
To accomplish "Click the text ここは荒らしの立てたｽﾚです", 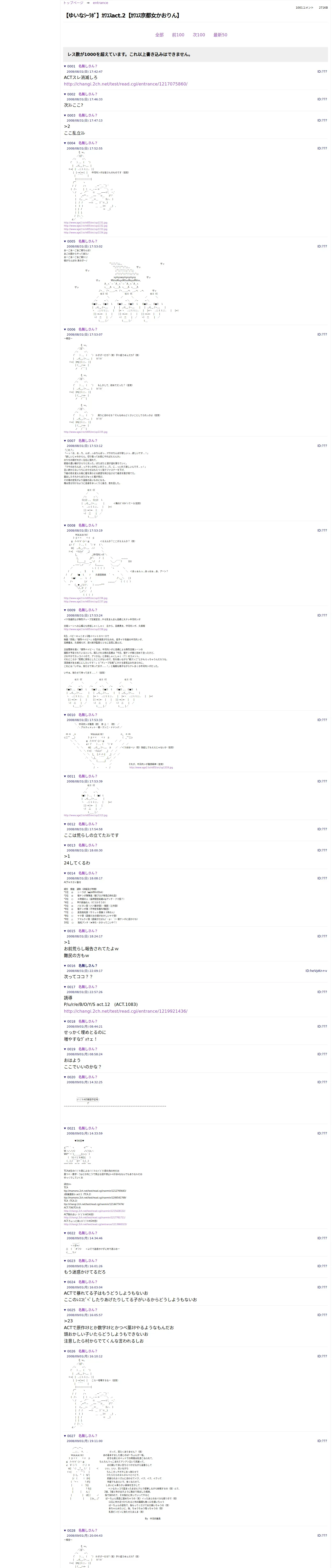I will point(92,835).
